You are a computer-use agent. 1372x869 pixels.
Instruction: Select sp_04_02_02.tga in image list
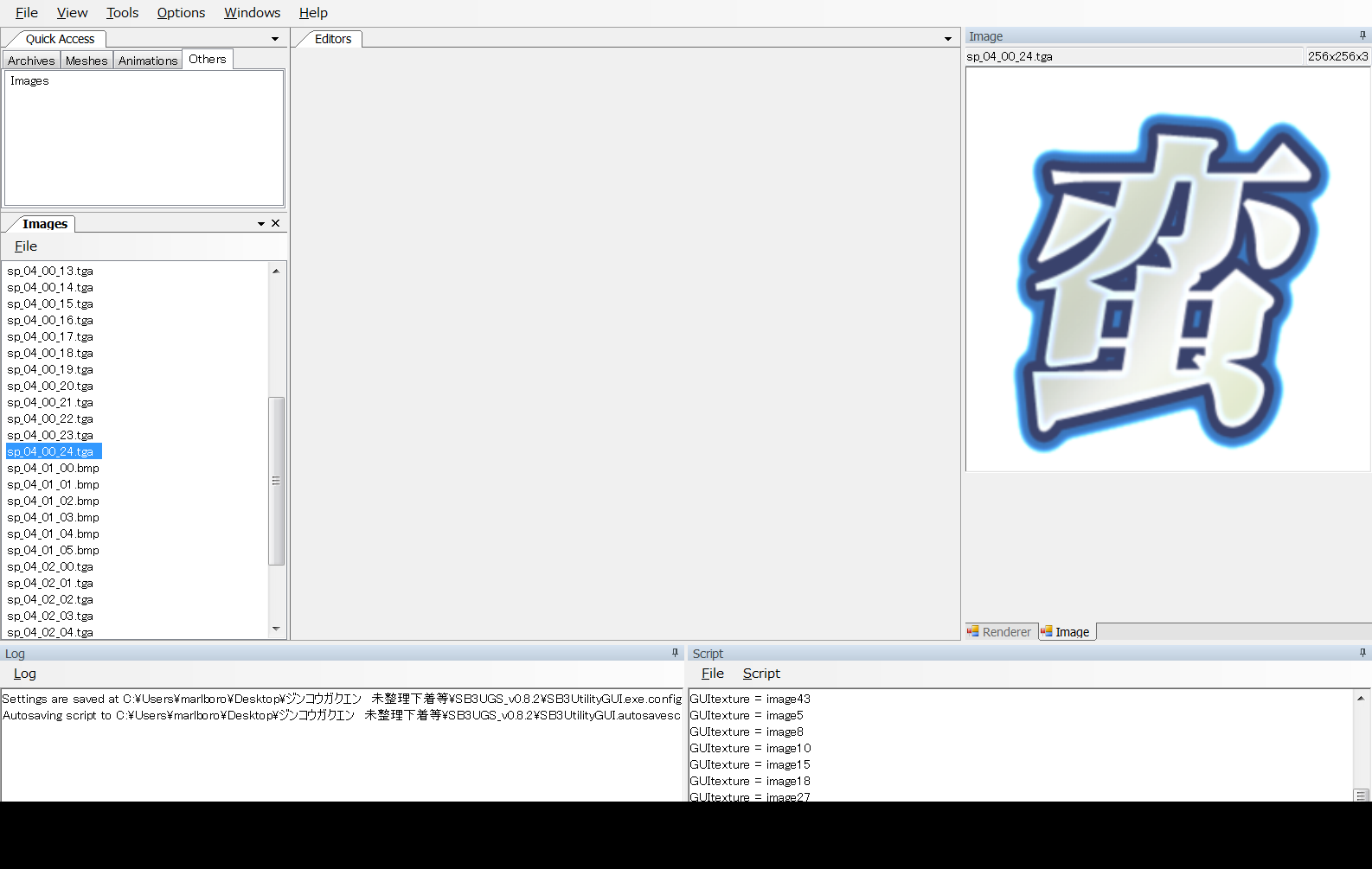50,599
